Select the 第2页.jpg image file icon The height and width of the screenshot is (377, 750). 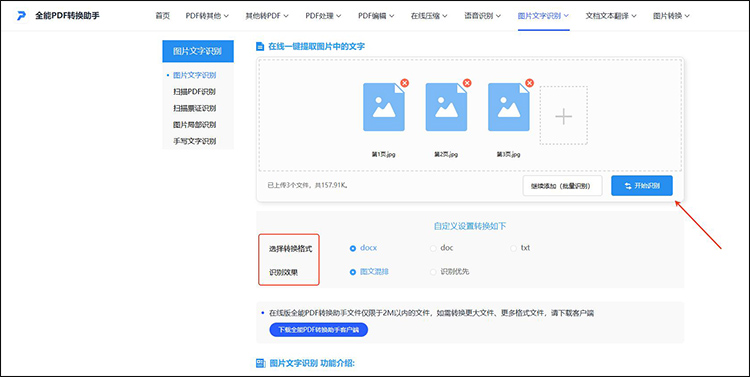click(446, 107)
